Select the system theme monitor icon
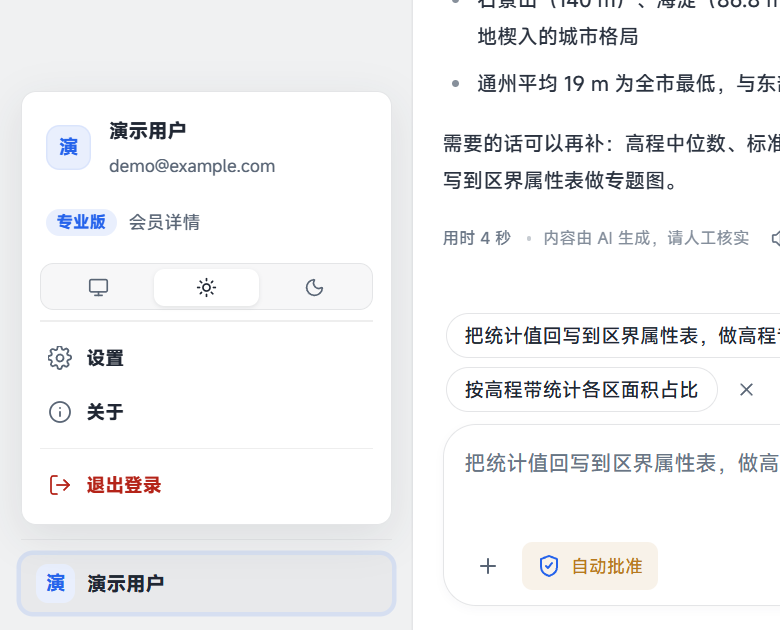Image resolution: width=780 pixels, height=630 pixels. [x=98, y=287]
